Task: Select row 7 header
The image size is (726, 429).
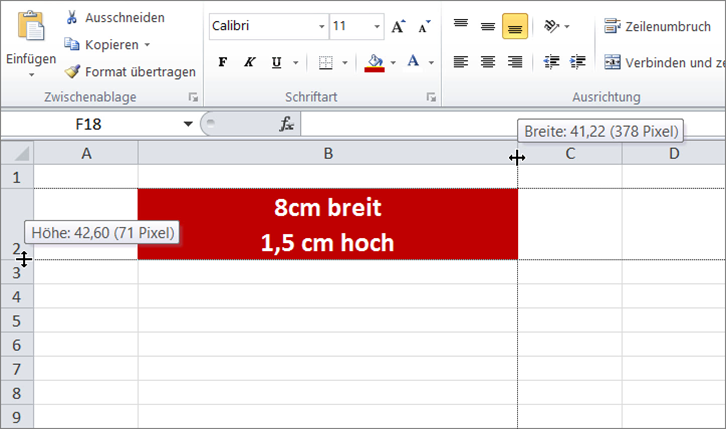Action: point(17,369)
